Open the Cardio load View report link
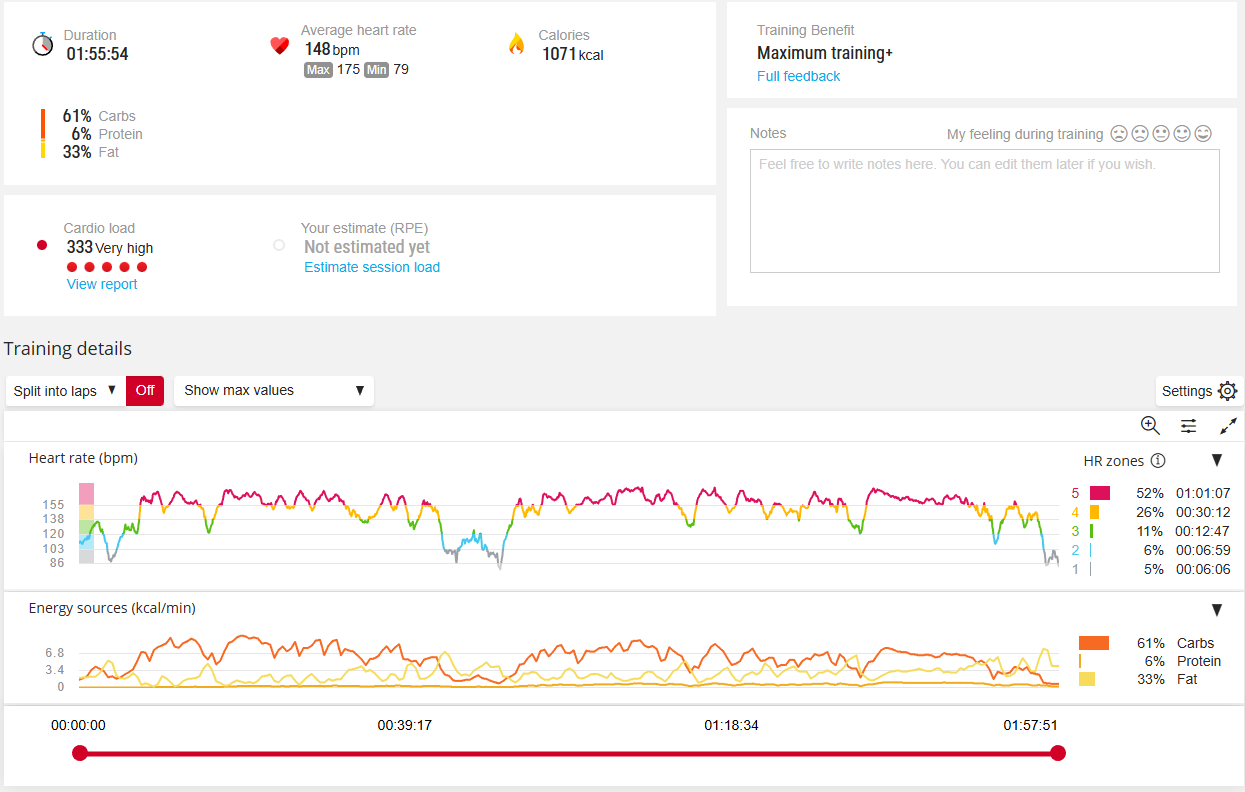The image size is (1245, 792). click(x=102, y=284)
